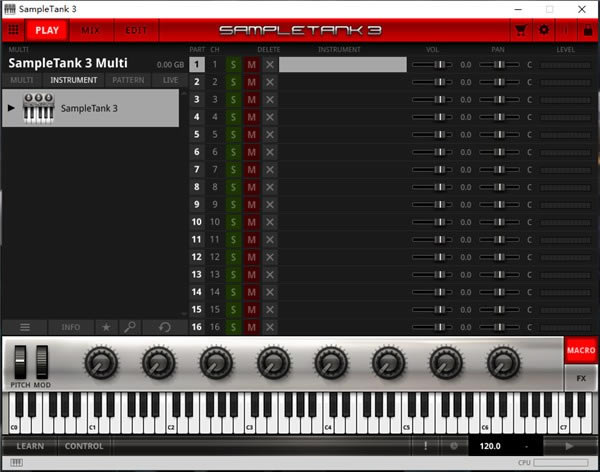Open the MIDI channel selector for part 10
Screen dimensions: 600x472
click(x=215, y=222)
